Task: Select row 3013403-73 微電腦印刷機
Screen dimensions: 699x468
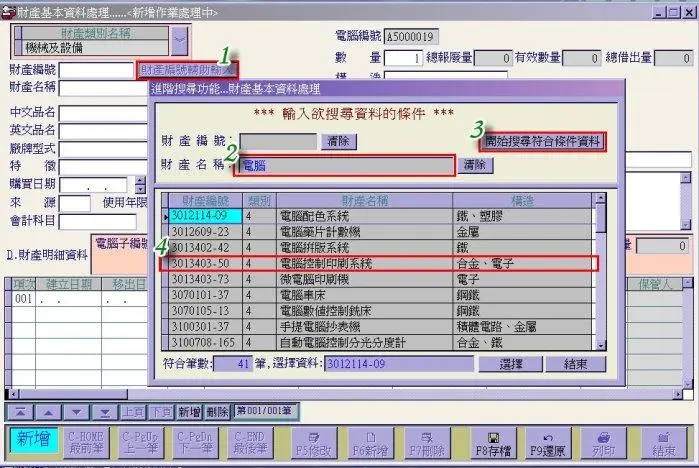Action: 380,279
